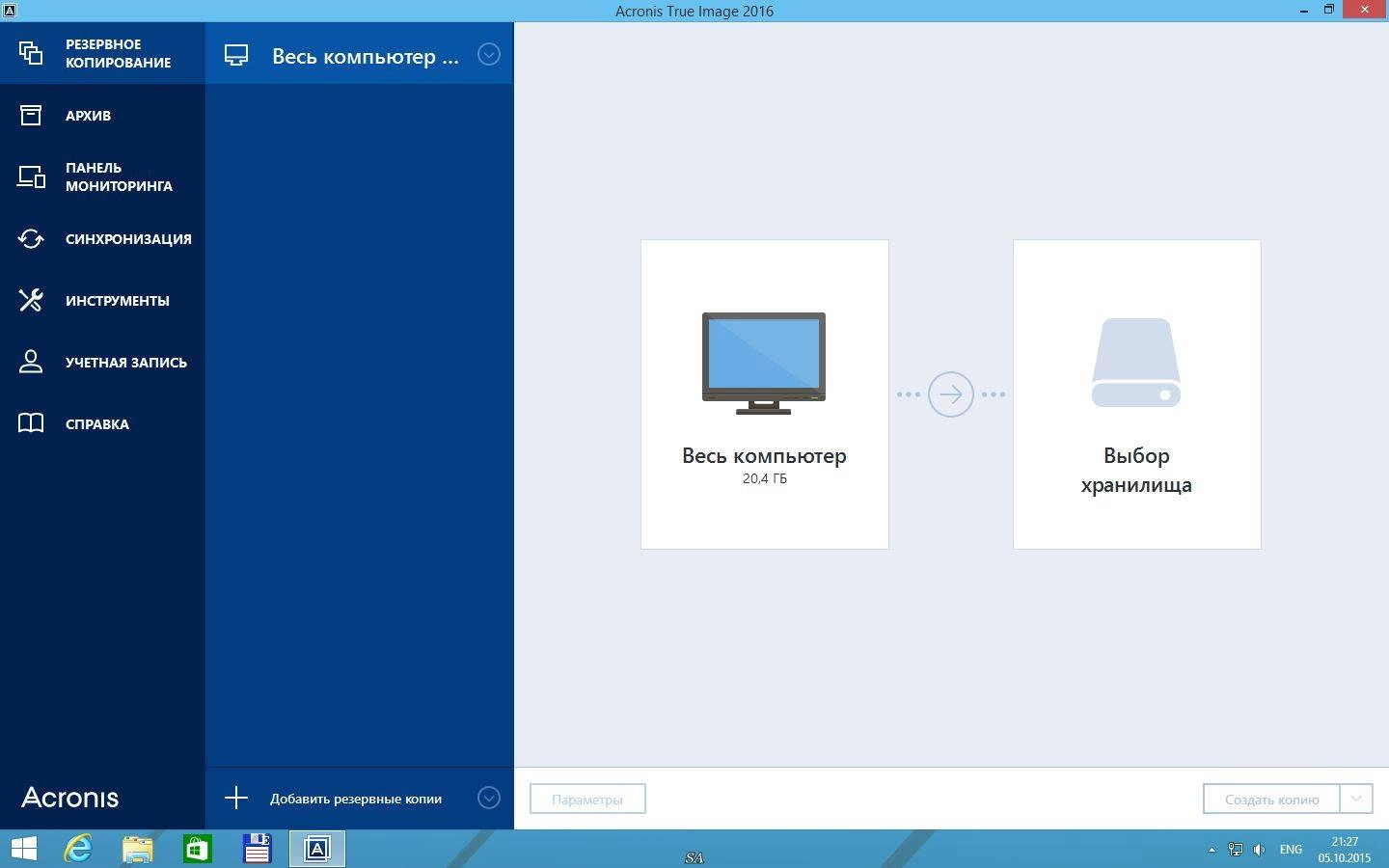Click the Создать копию button
This screenshot has height=868, width=1389.
pyautogui.click(x=1271, y=799)
